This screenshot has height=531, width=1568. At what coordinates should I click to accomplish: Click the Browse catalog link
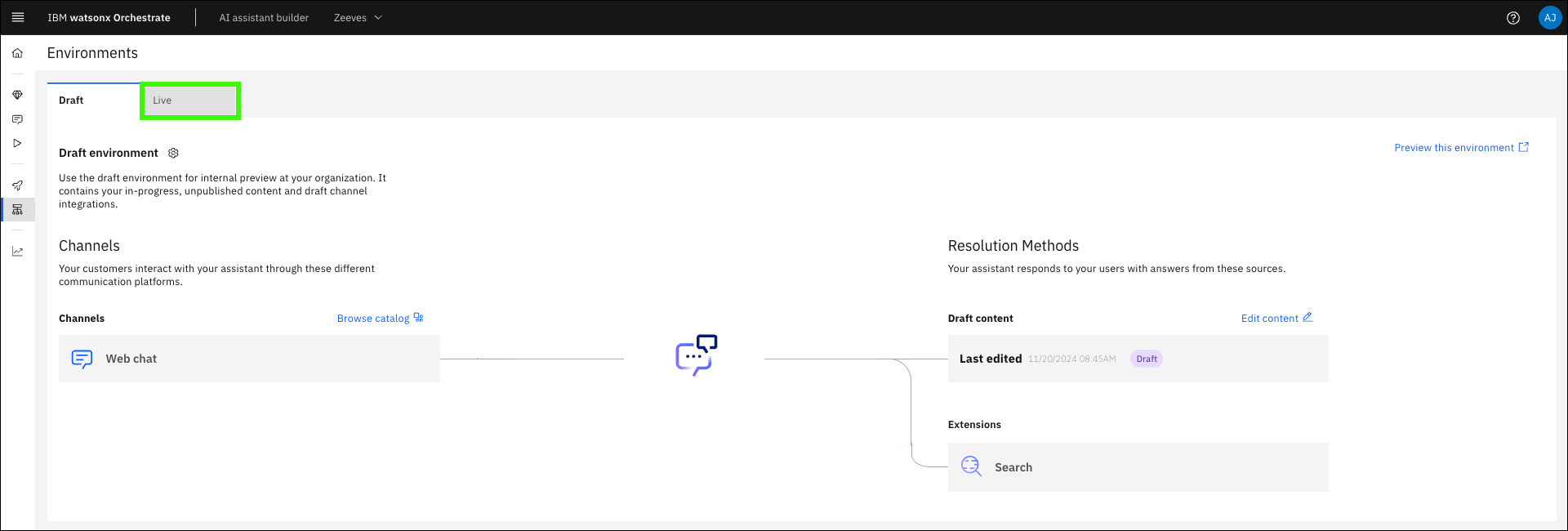[380, 319]
